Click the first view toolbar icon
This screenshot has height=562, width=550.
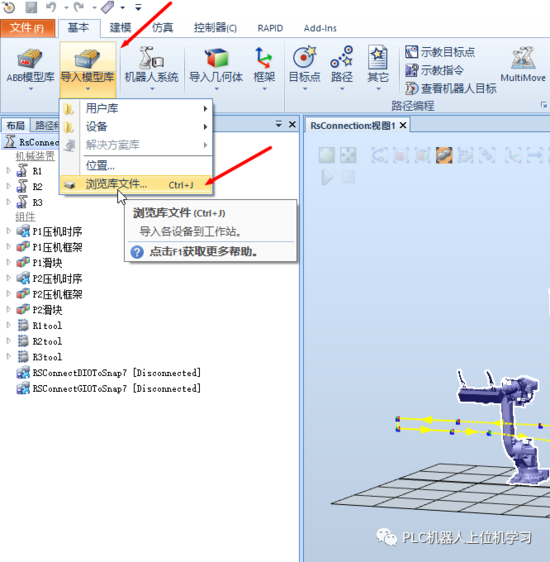click(x=326, y=155)
